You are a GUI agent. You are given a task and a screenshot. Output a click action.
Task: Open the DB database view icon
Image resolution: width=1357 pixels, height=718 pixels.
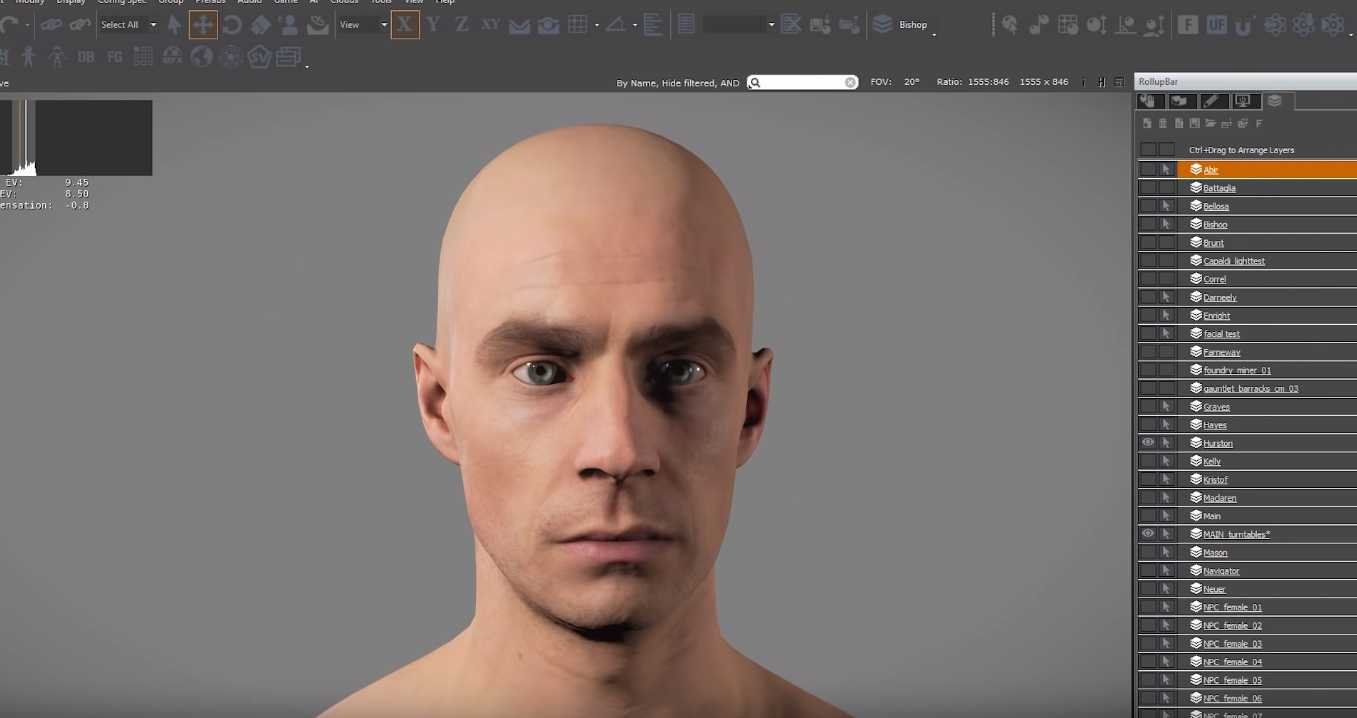tap(86, 57)
